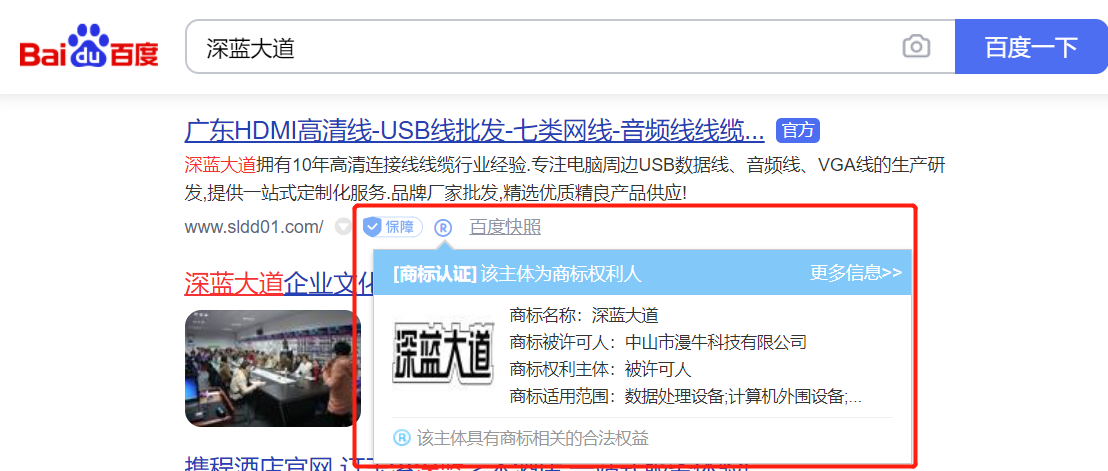Image resolution: width=1108 pixels, height=471 pixels.
Task: Focus the search box containing 深蓝大道
Action: (x=544, y=47)
